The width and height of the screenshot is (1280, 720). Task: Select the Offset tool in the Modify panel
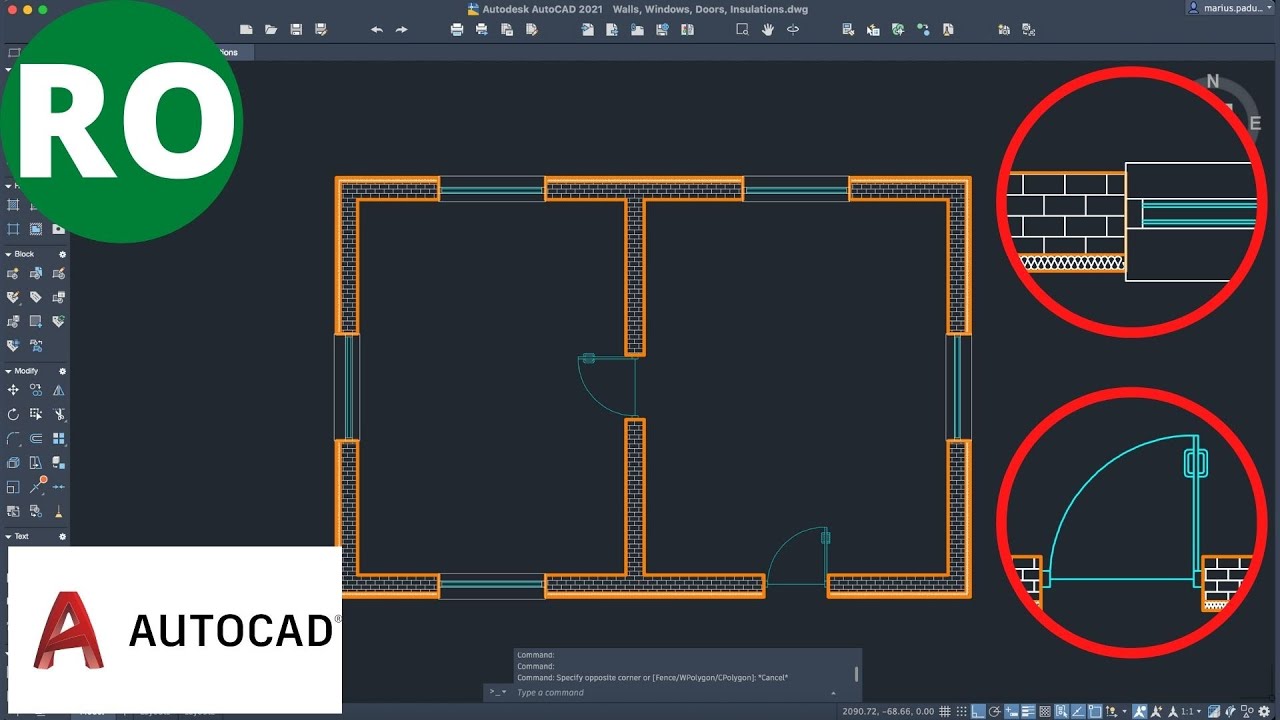pos(36,438)
